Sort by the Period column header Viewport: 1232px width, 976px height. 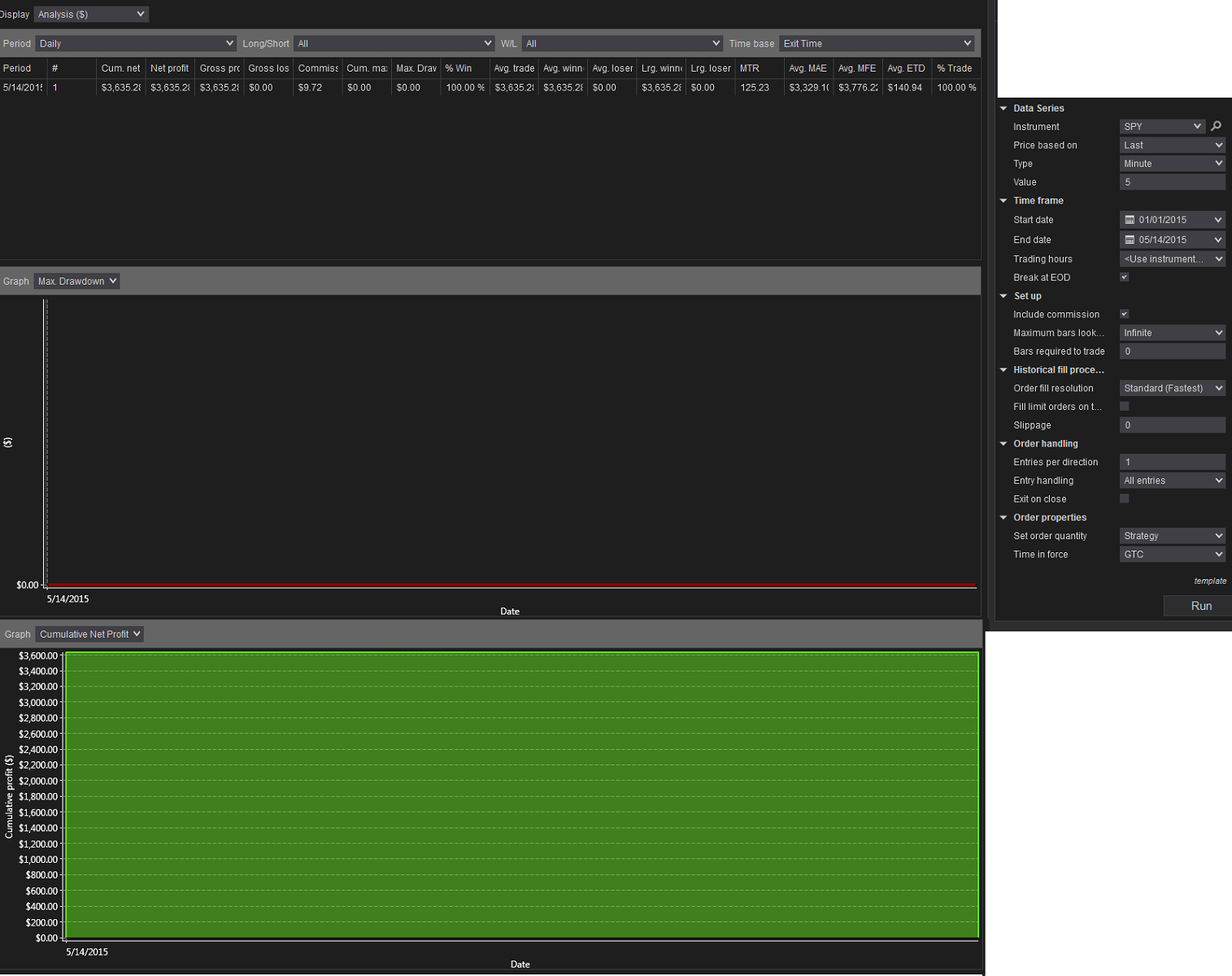(x=23, y=68)
